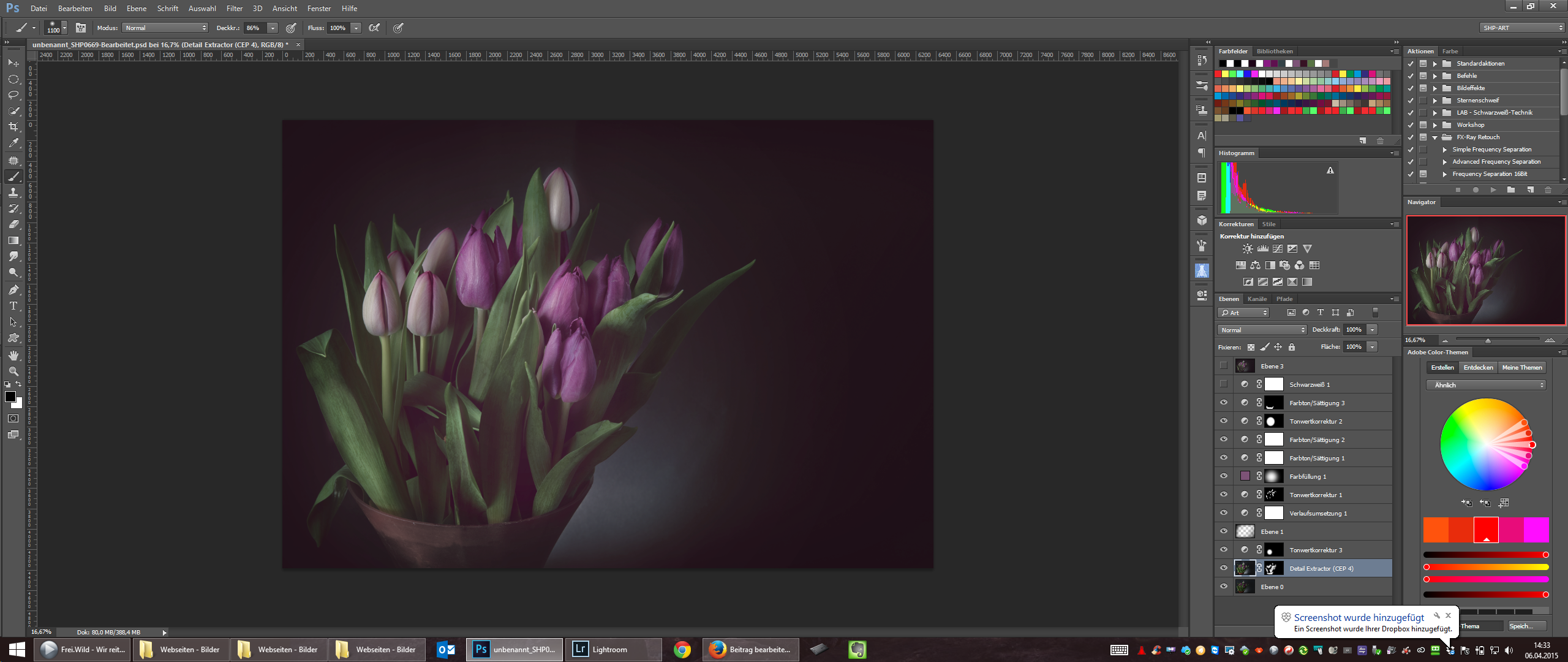Expand the Simple Frequency Separation action

tap(1445, 150)
